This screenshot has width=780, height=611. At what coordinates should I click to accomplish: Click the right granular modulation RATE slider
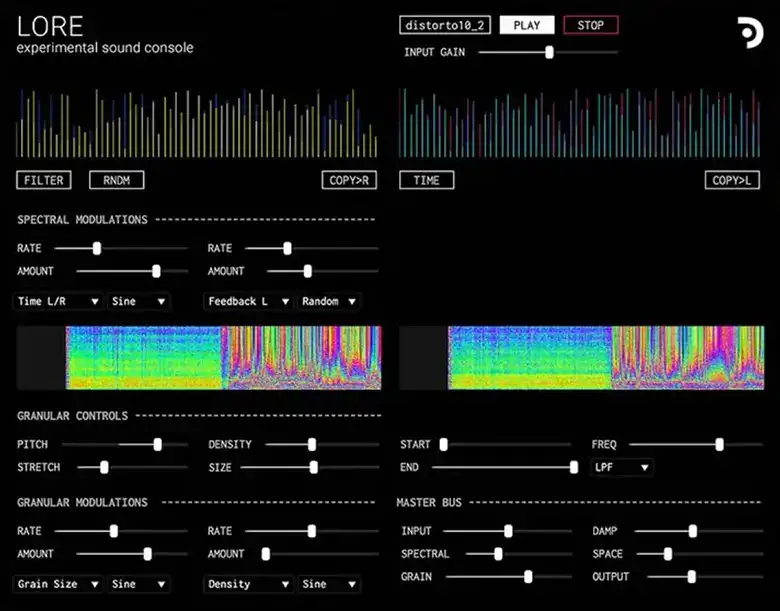[312, 531]
